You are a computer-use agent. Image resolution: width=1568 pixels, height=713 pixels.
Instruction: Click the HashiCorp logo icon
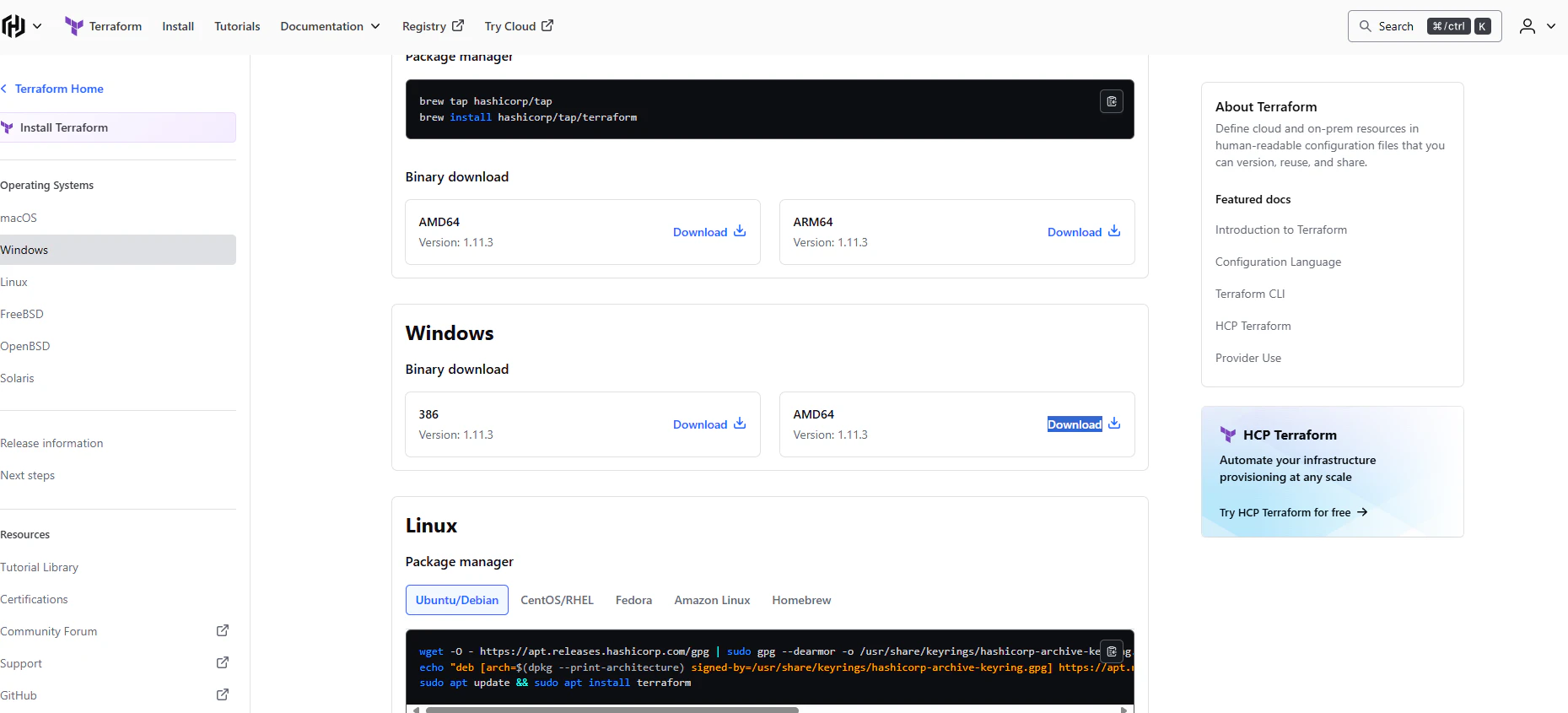point(13,26)
